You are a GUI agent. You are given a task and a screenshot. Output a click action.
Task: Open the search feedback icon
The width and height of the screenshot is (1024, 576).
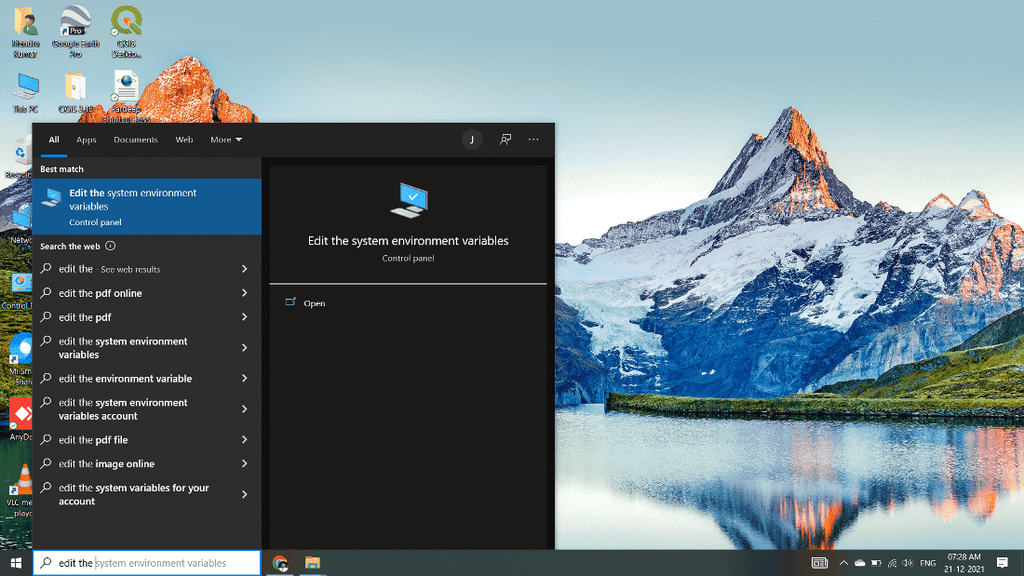coord(505,139)
